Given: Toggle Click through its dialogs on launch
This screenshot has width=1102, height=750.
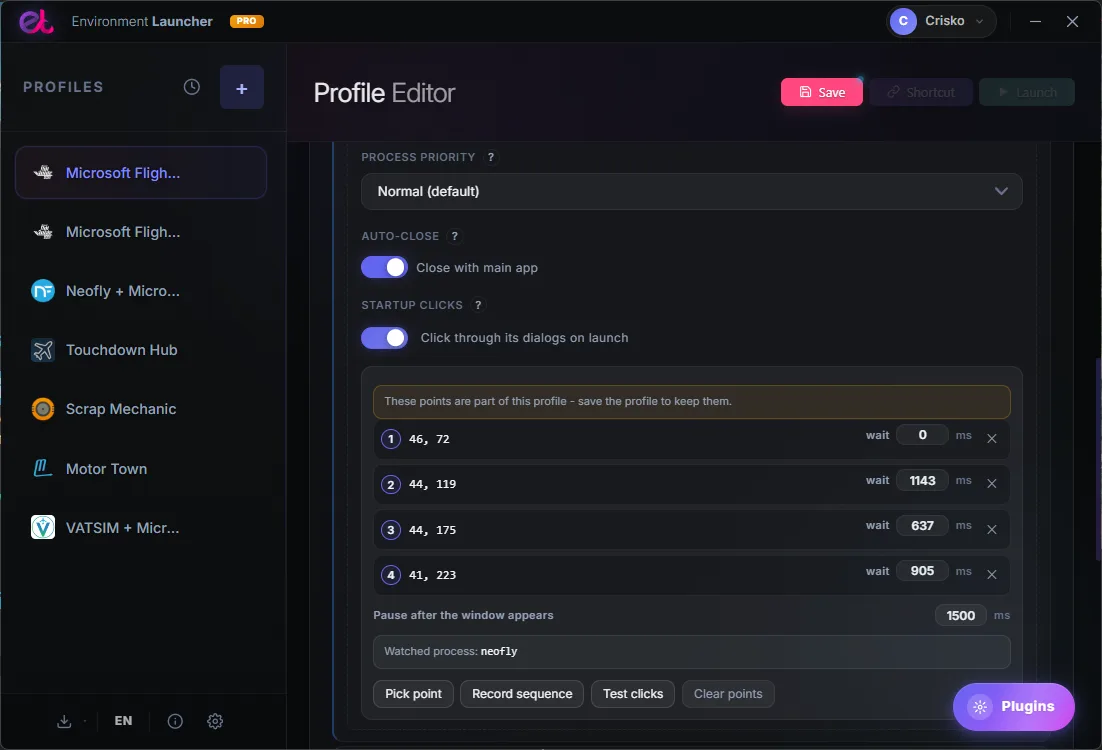Looking at the screenshot, I should click(x=384, y=337).
